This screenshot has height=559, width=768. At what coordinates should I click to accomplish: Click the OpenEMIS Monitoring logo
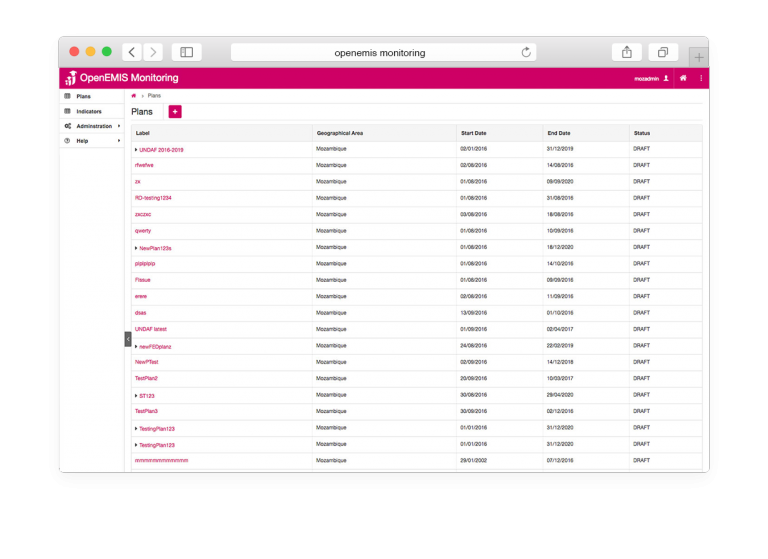pyautogui.click(x=121, y=78)
